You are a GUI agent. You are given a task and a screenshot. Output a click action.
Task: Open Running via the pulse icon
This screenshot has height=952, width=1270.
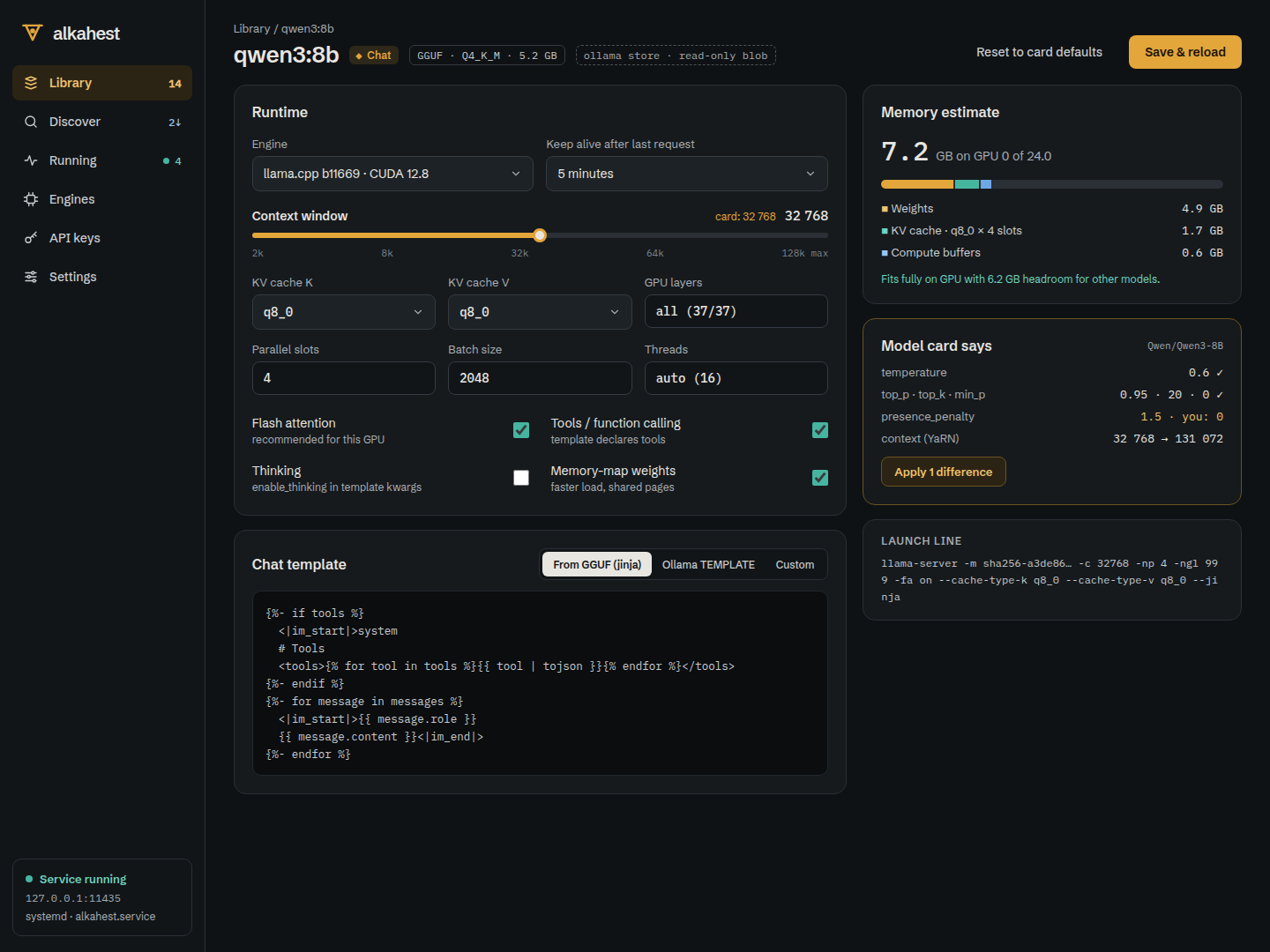(x=31, y=160)
